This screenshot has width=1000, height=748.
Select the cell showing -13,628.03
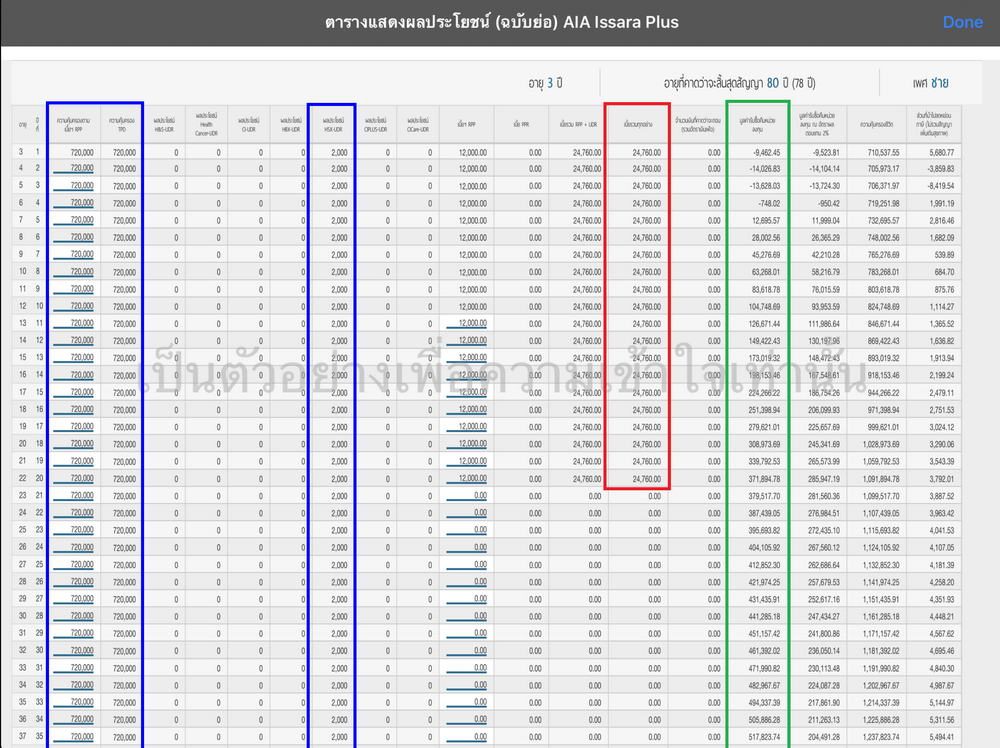tap(765, 186)
